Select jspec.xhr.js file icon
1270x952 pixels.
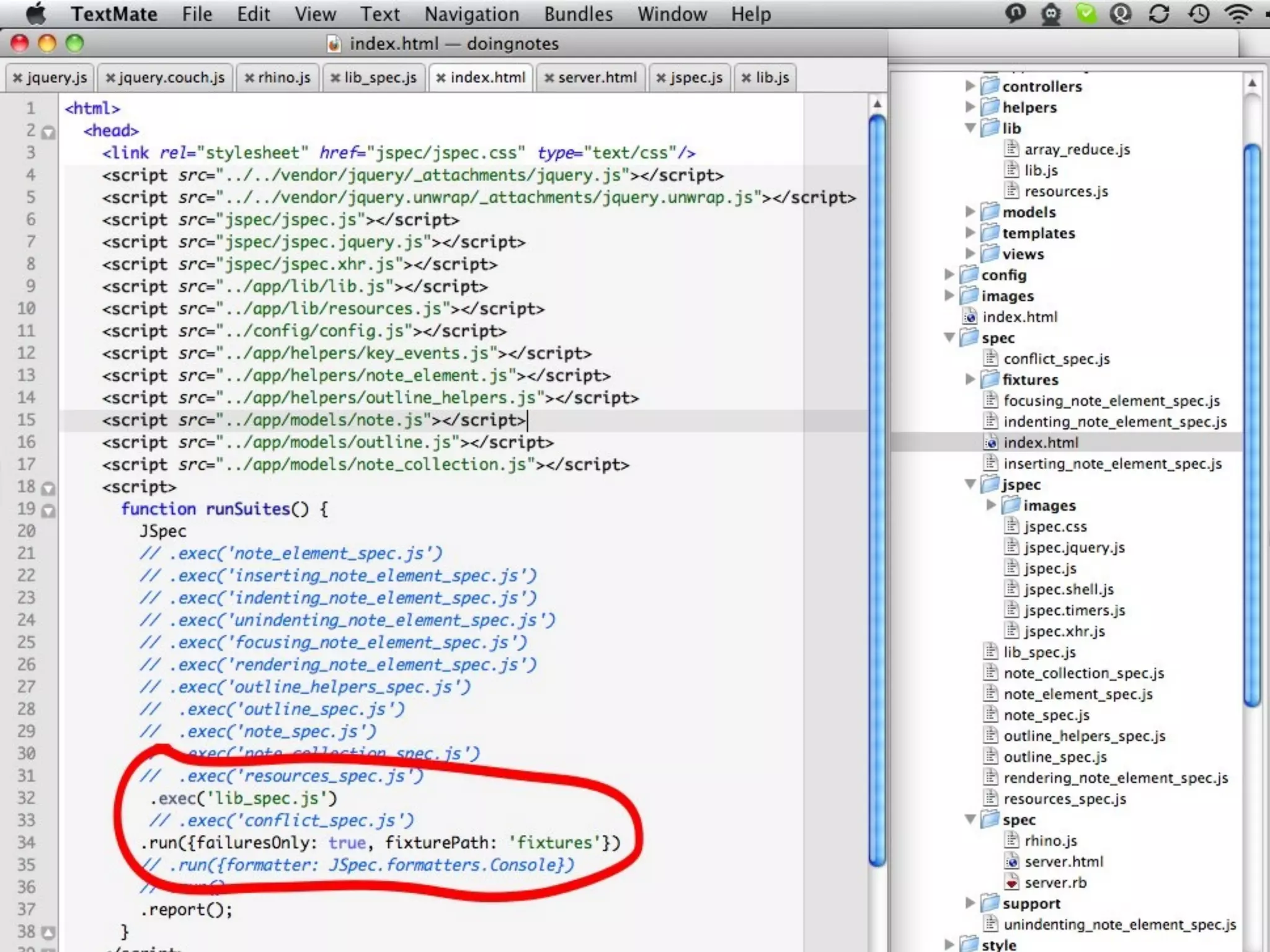(x=1011, y=631)
